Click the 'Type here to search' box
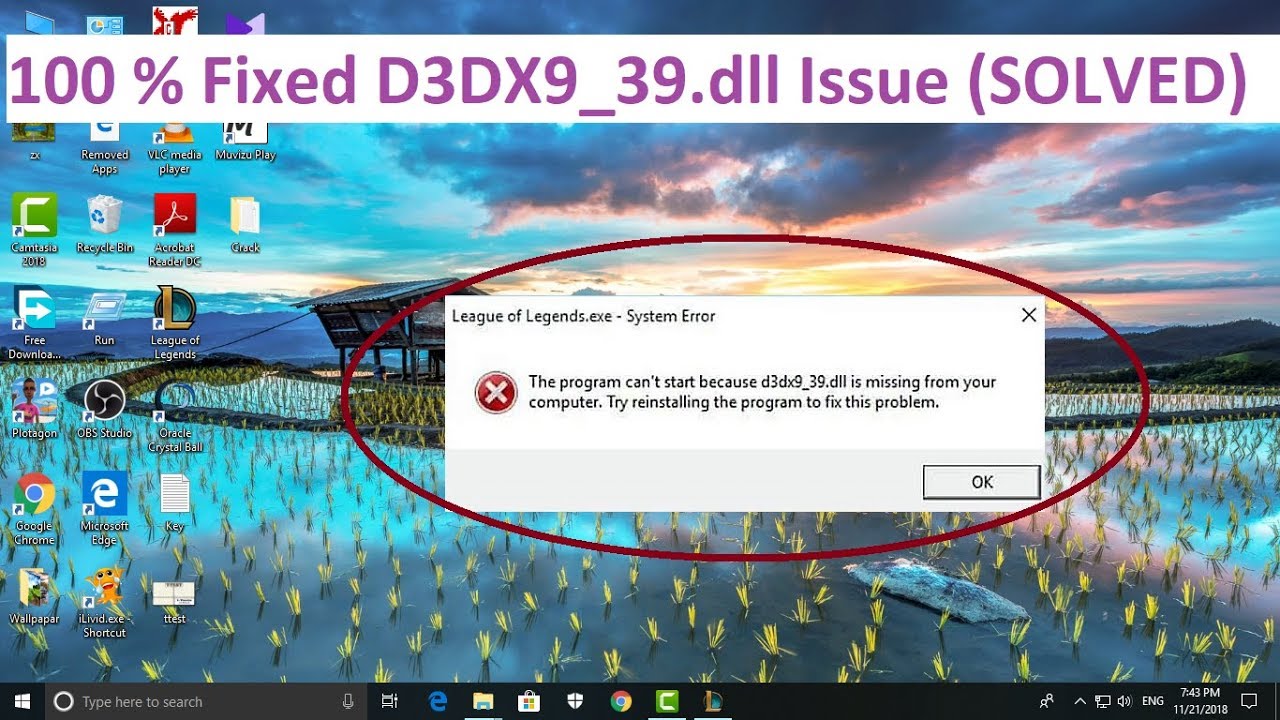The height and width of the screenshot is (720, 1280). [206, 701]
